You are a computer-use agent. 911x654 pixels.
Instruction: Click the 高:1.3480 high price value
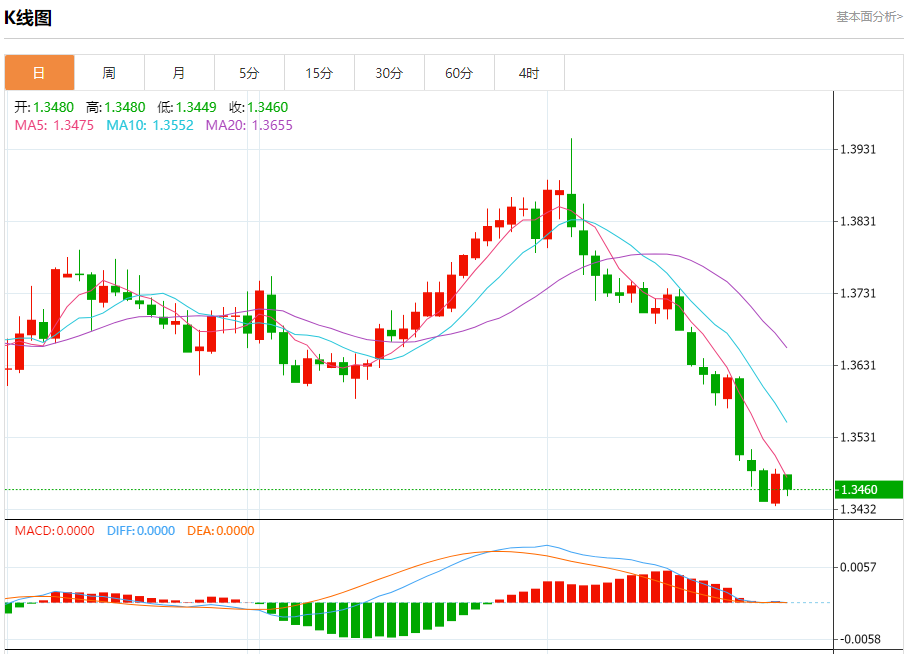(116, 107)
